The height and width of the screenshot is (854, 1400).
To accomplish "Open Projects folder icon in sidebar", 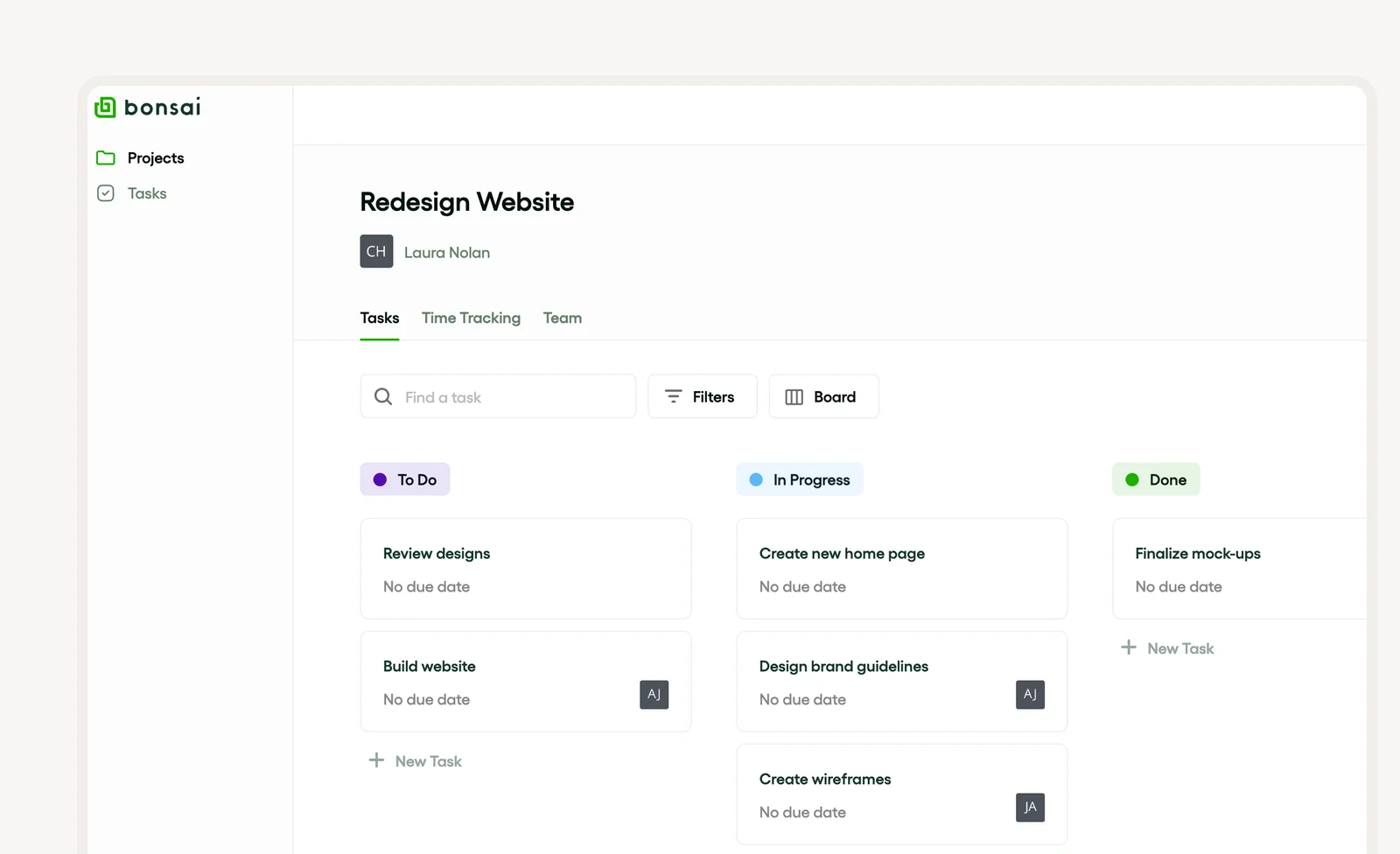I will (x=106, y=158).
